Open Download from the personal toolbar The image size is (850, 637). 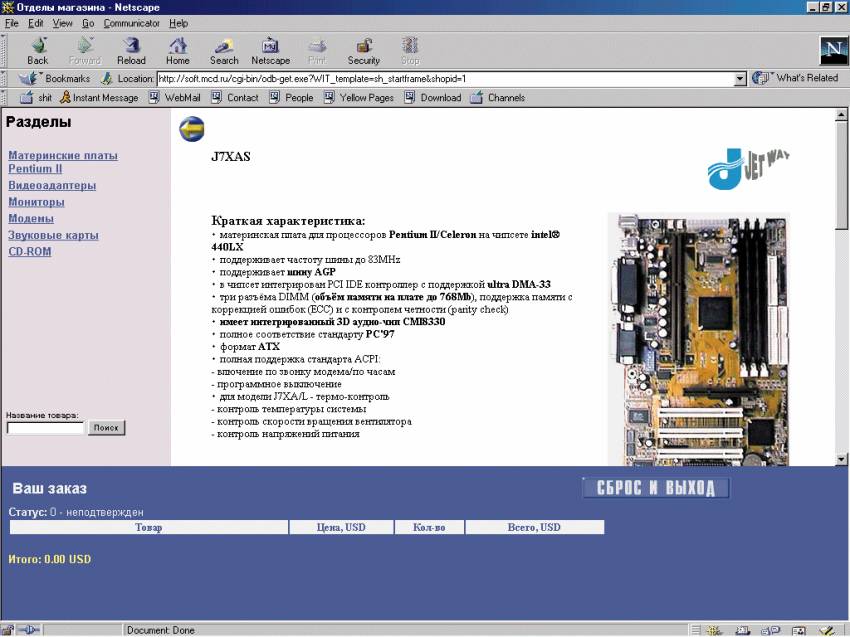pos(433,98)
